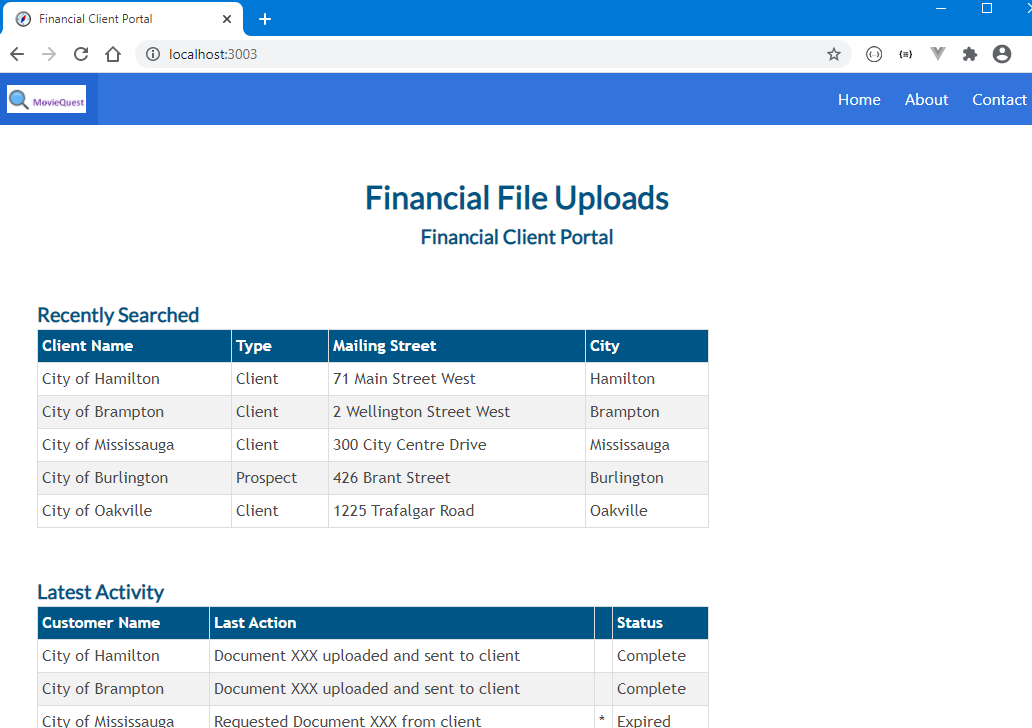Click the list-brackets extension icon
The height and width of the screenshot is (728, 1032).
(x=905, y=54)
